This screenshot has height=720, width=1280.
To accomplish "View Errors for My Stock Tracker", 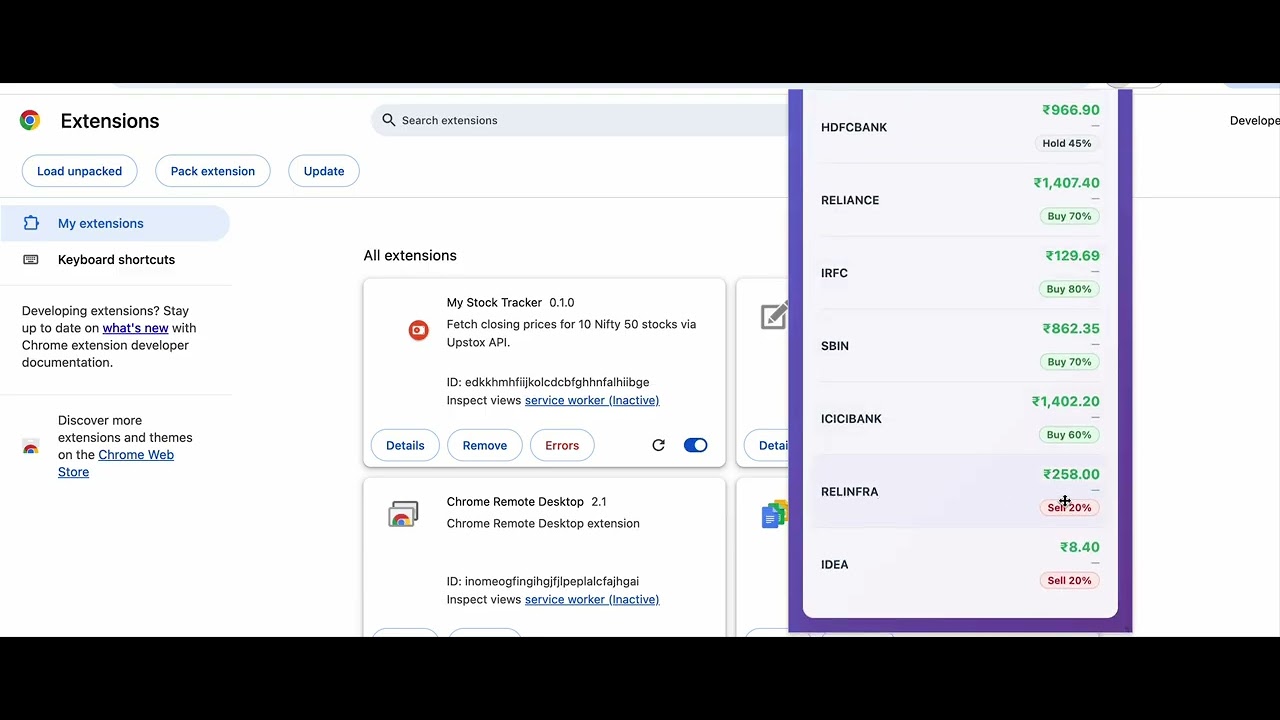I will coord(562,445).
